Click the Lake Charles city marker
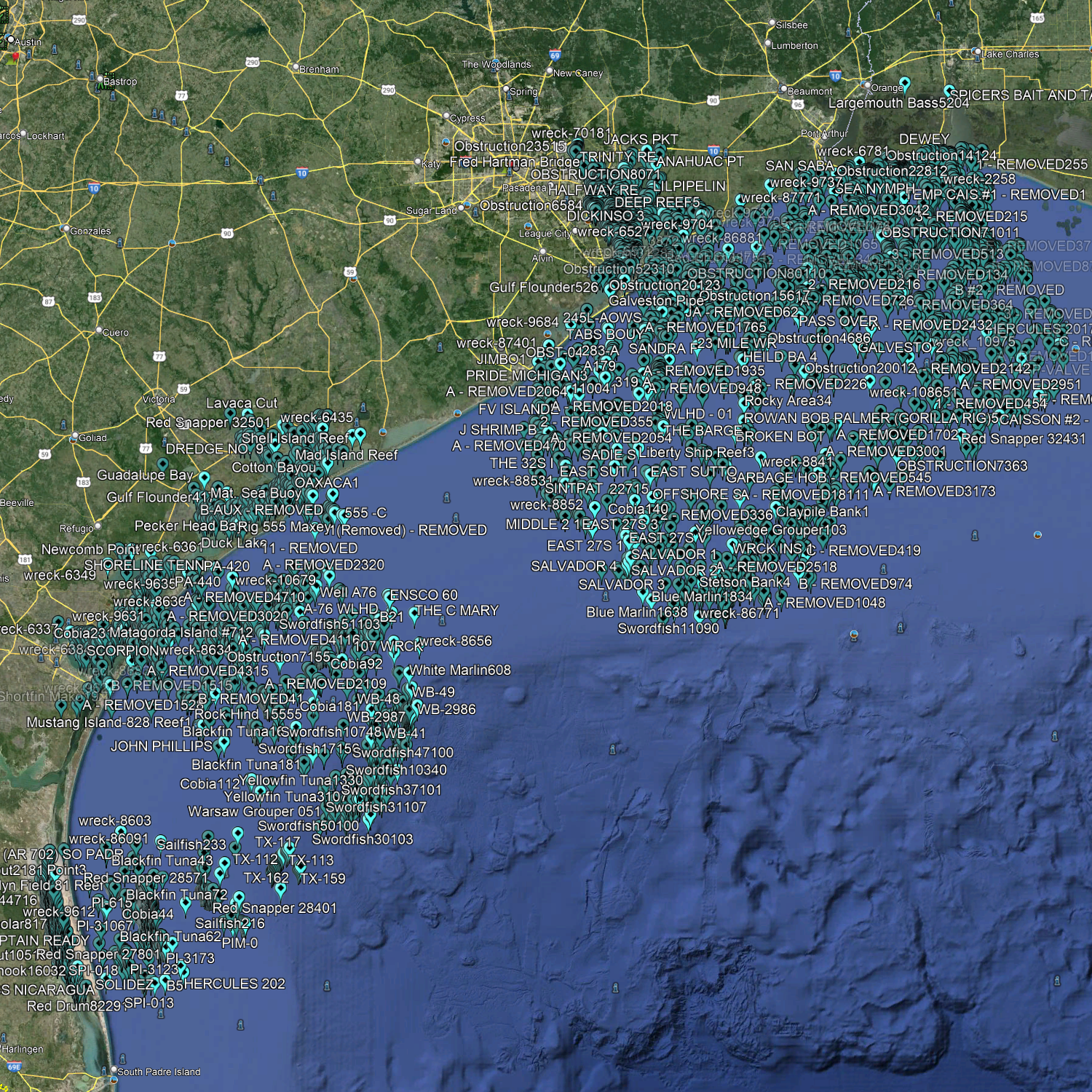 (977, 53)
